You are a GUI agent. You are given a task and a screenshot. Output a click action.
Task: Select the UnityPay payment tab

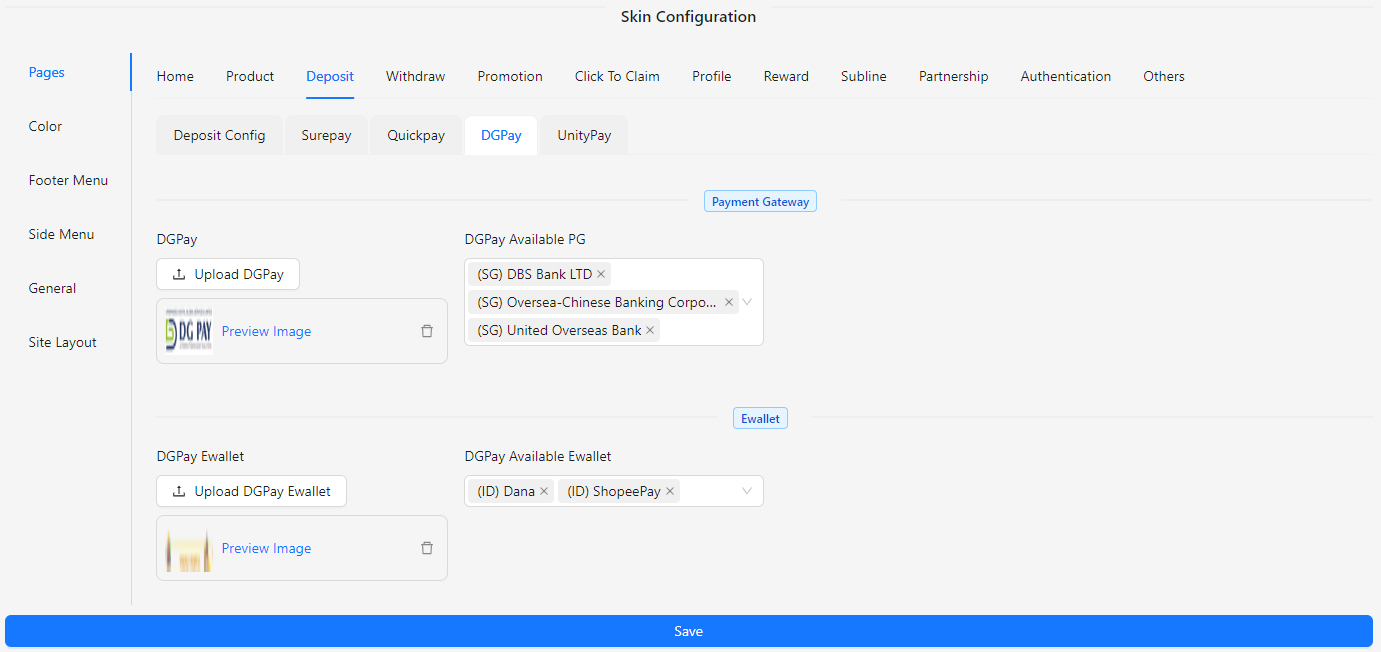583,134
